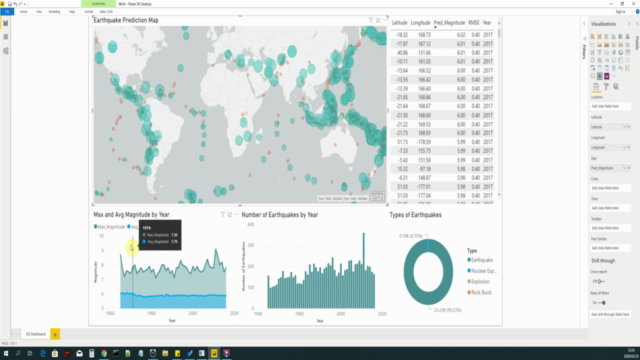Open focus mode on Max and Avg Magnitude chart
This screenshot has width=640, height=360.
pyautogui.click(x=230, y=214)
